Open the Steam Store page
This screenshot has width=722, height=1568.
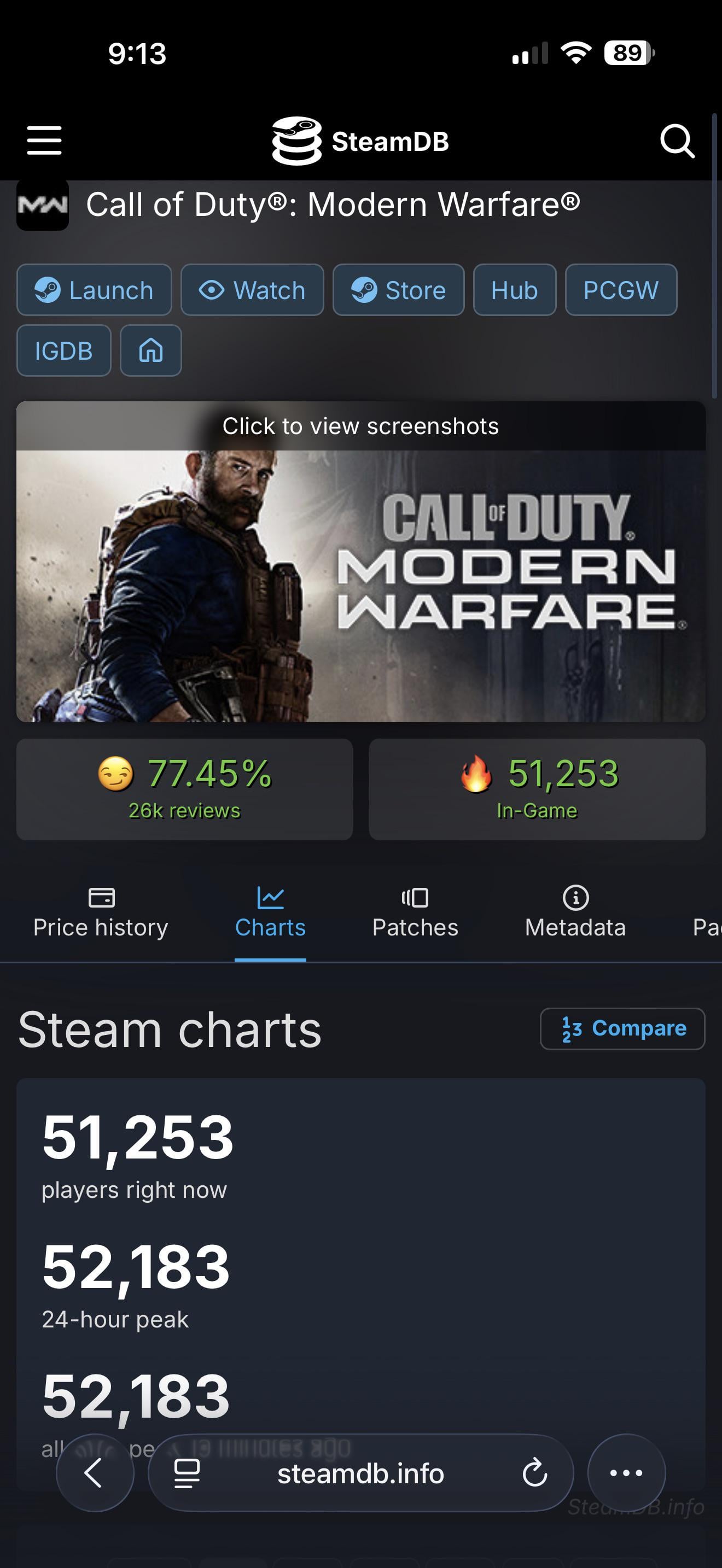tap(399, 290)
